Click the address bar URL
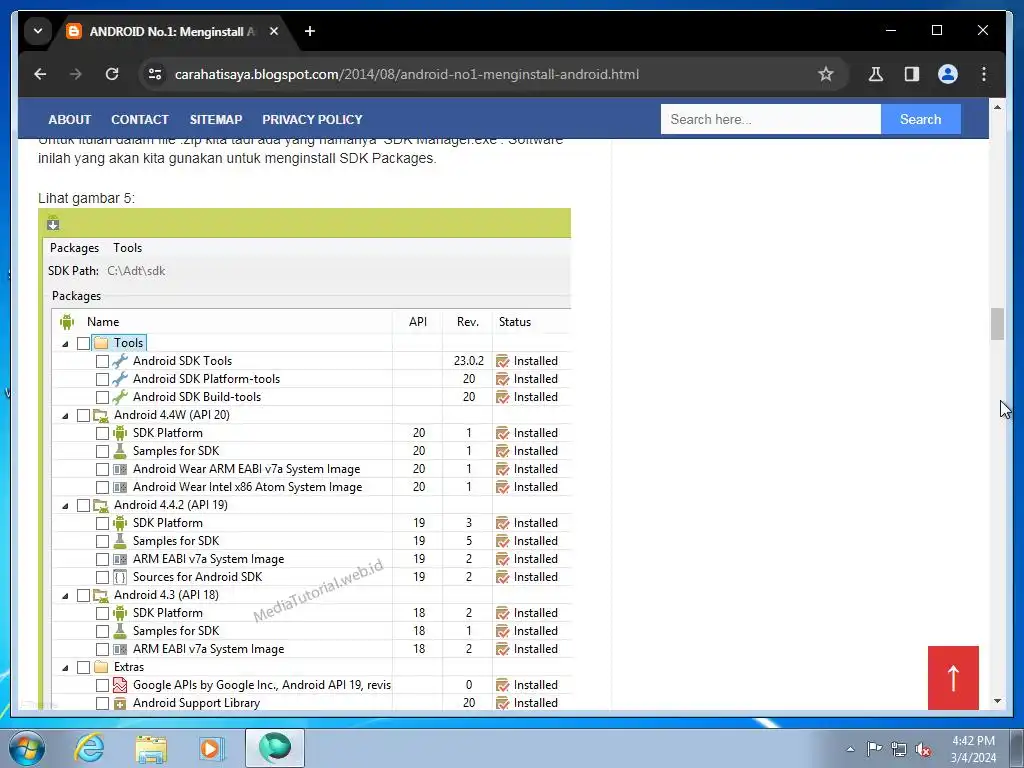The width and height of the screenshot is (1024, 768). 406,74
